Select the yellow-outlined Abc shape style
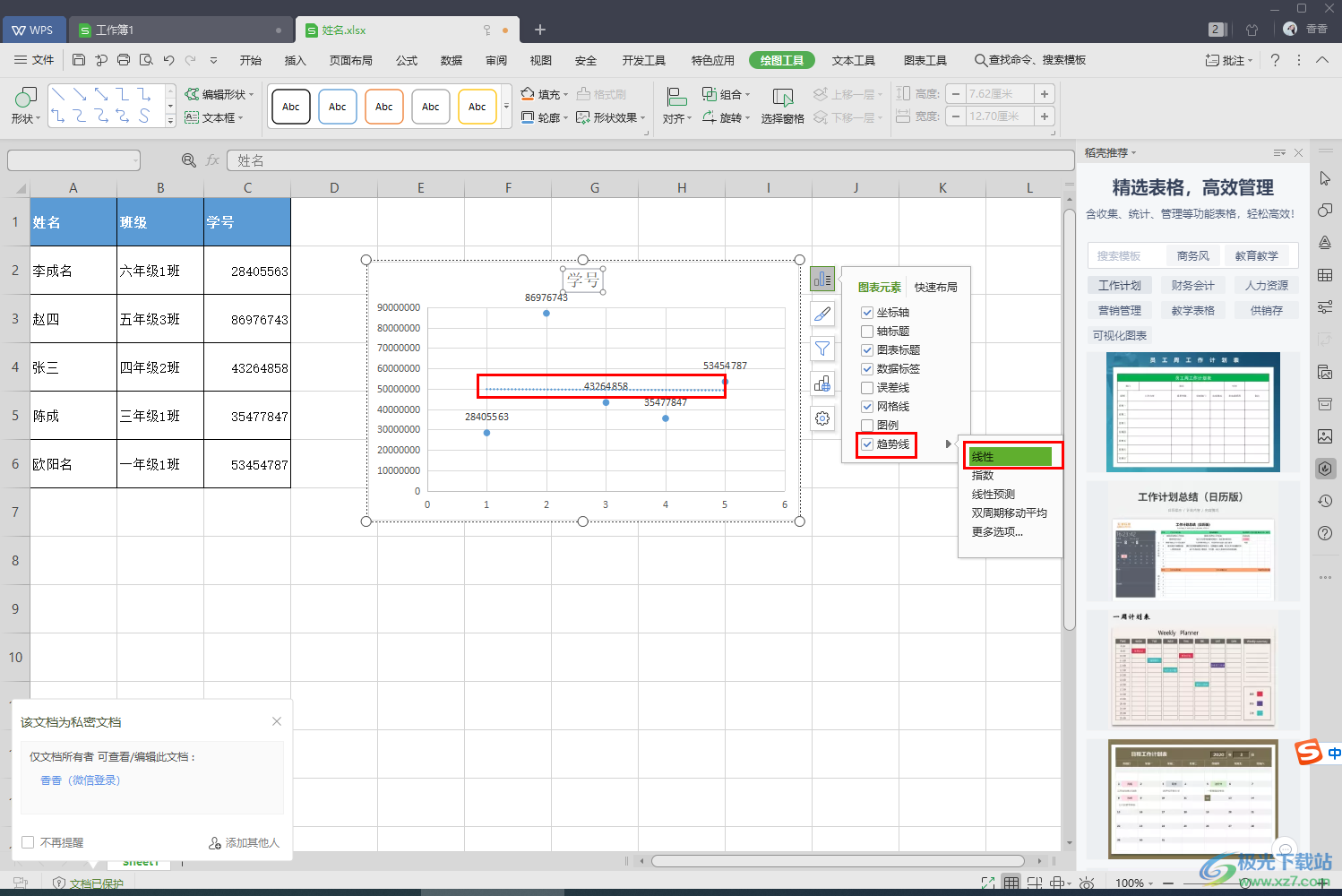 [x=477, y=107]
